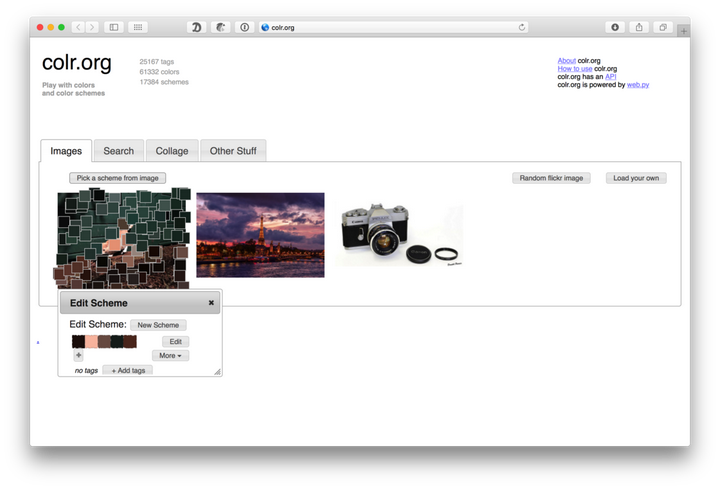720x489 pixels.
Task: Switch to the Images tab
Action: point(66,151)
